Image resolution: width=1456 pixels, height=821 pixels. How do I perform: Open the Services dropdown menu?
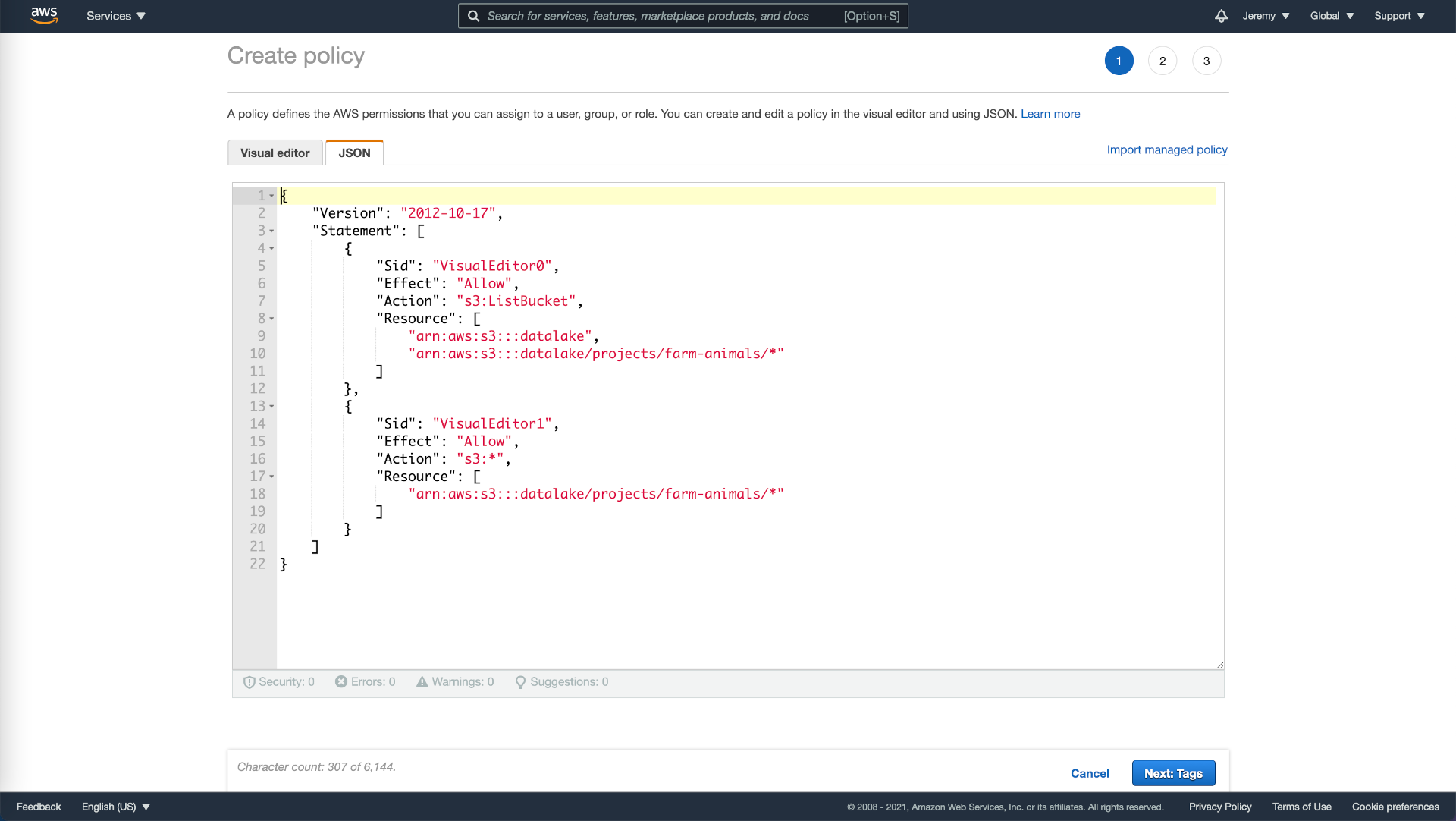tap(115, 16)
